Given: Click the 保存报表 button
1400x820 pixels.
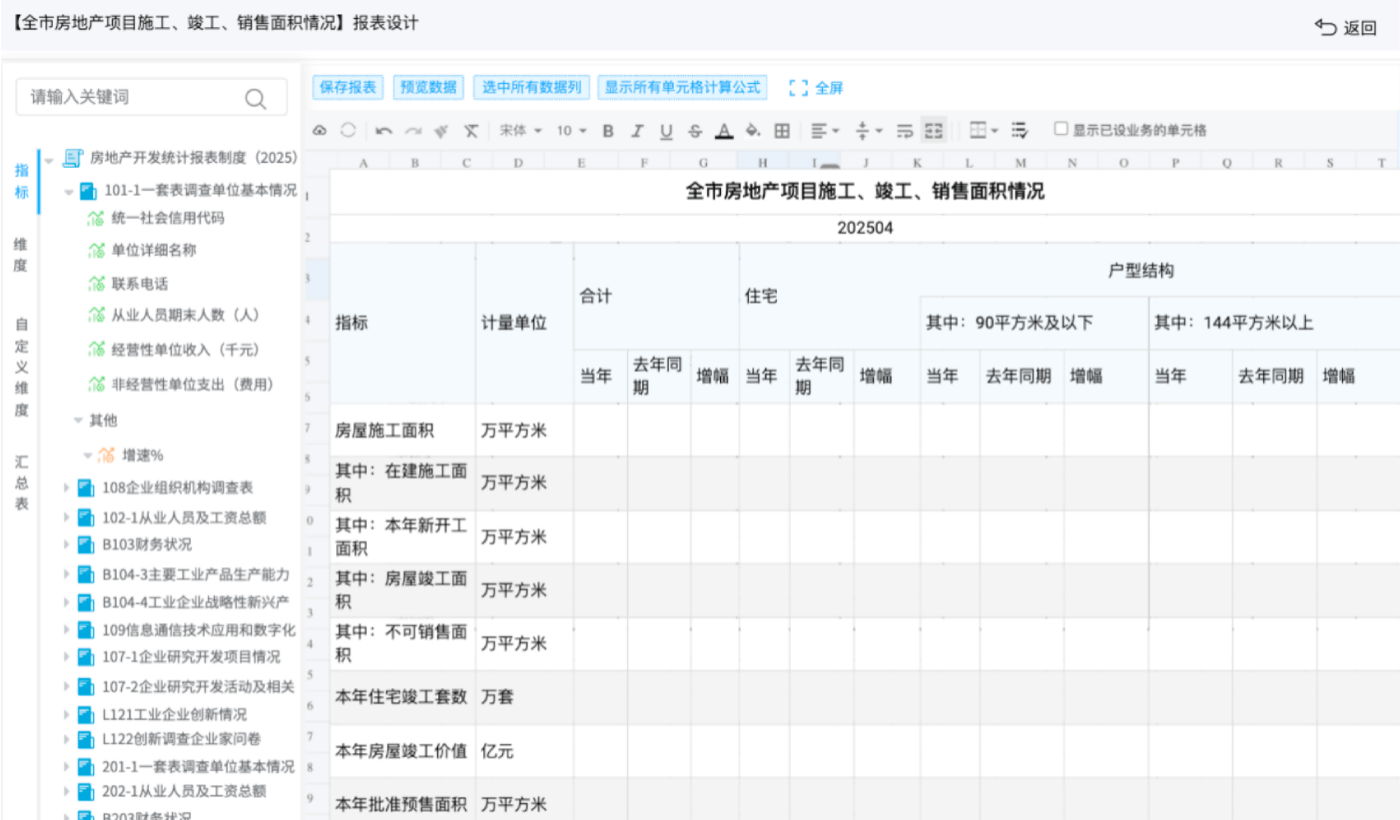Looking at the screenshot, I should (x=347, y=87).
